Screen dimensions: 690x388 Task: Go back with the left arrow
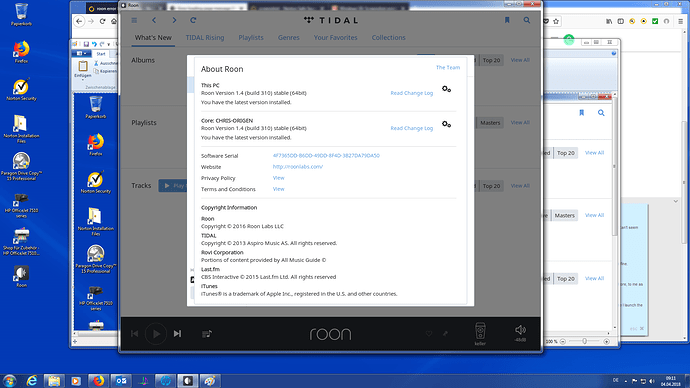[154, 20]
